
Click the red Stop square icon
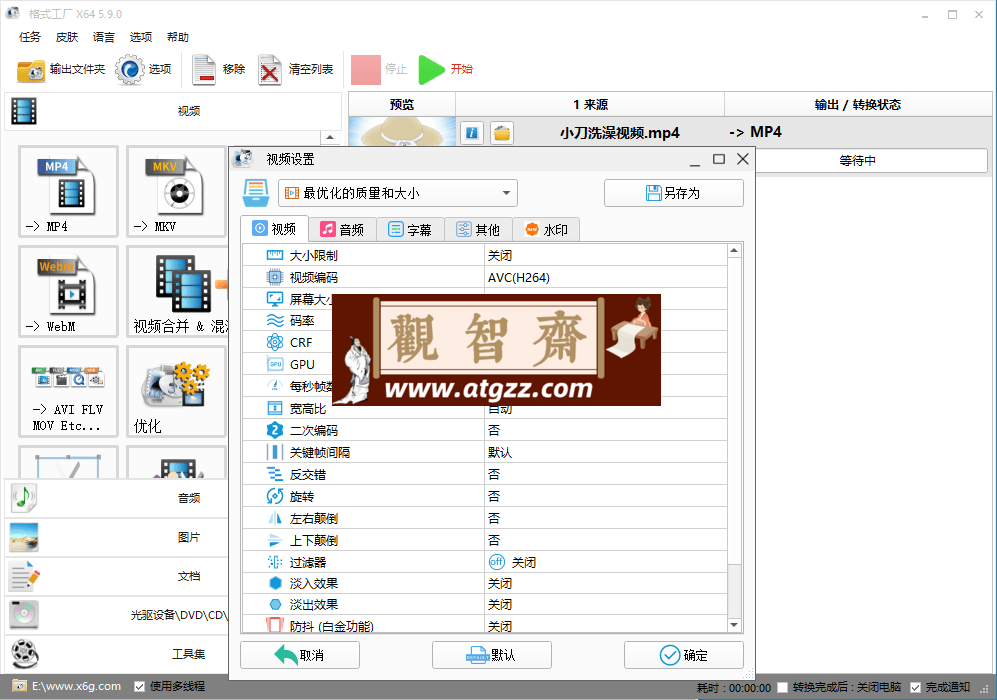coord(366,69)
